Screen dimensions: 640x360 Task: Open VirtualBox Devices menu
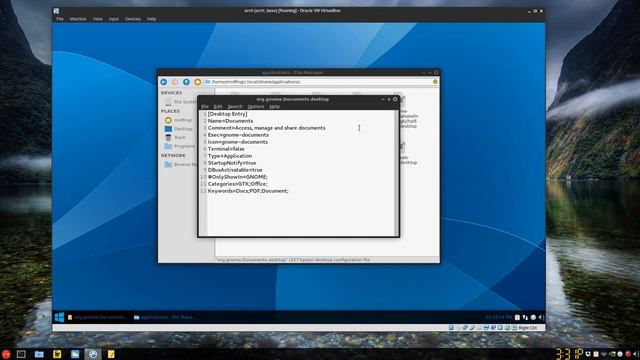click(133, 19)
